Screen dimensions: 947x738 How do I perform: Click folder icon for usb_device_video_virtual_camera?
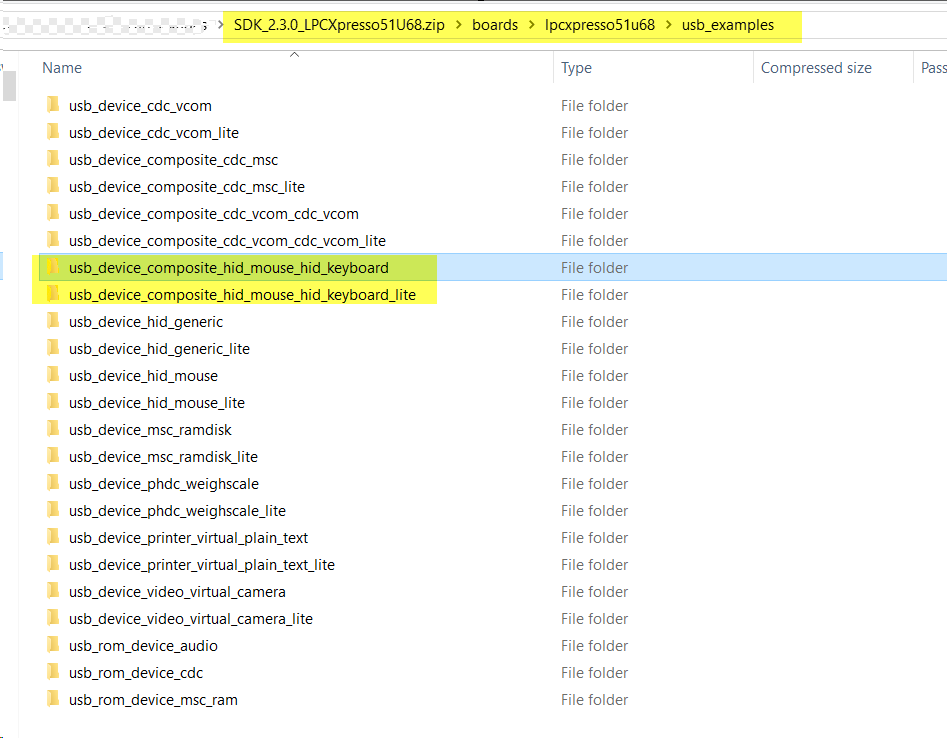point(53,591)
